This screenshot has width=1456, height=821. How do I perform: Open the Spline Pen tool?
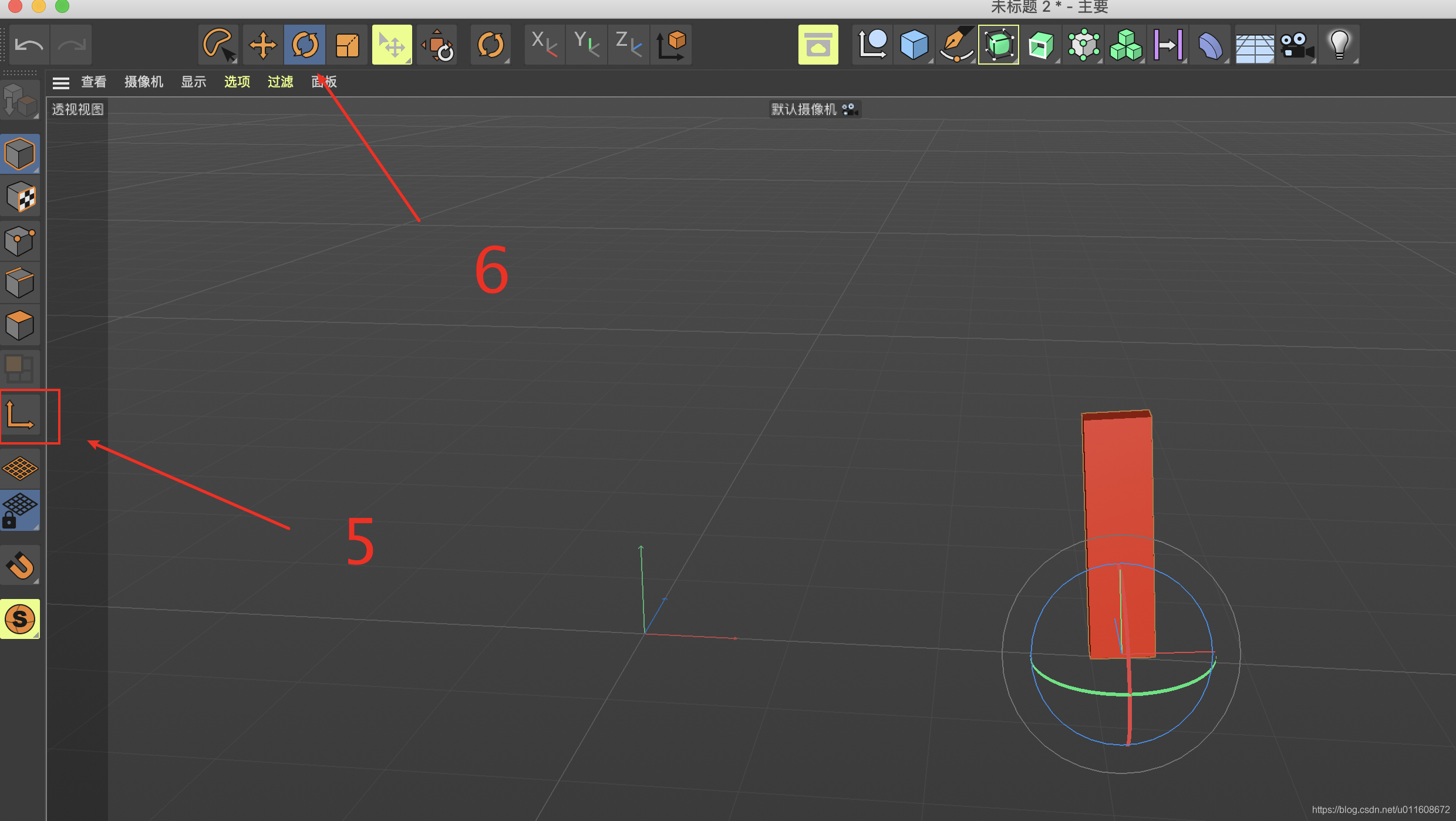pos(956,45)
